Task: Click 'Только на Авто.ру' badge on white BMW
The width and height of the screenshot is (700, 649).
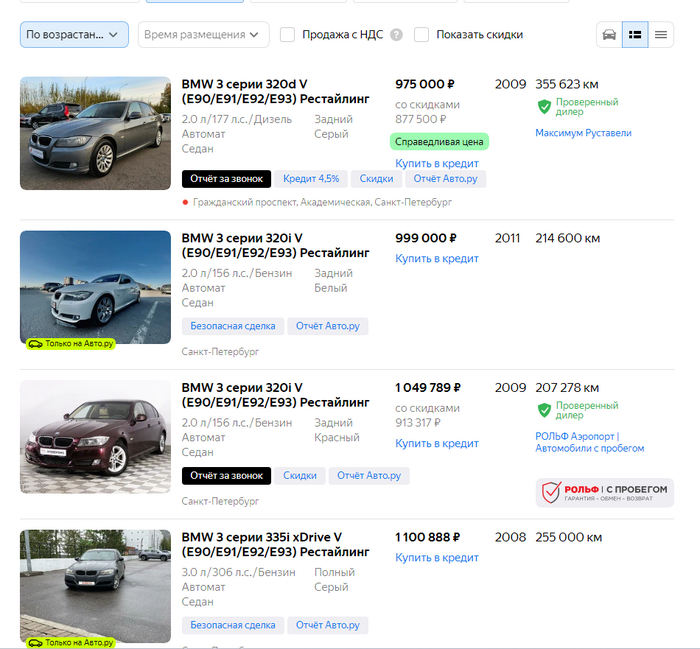Action: pos(70,343)
